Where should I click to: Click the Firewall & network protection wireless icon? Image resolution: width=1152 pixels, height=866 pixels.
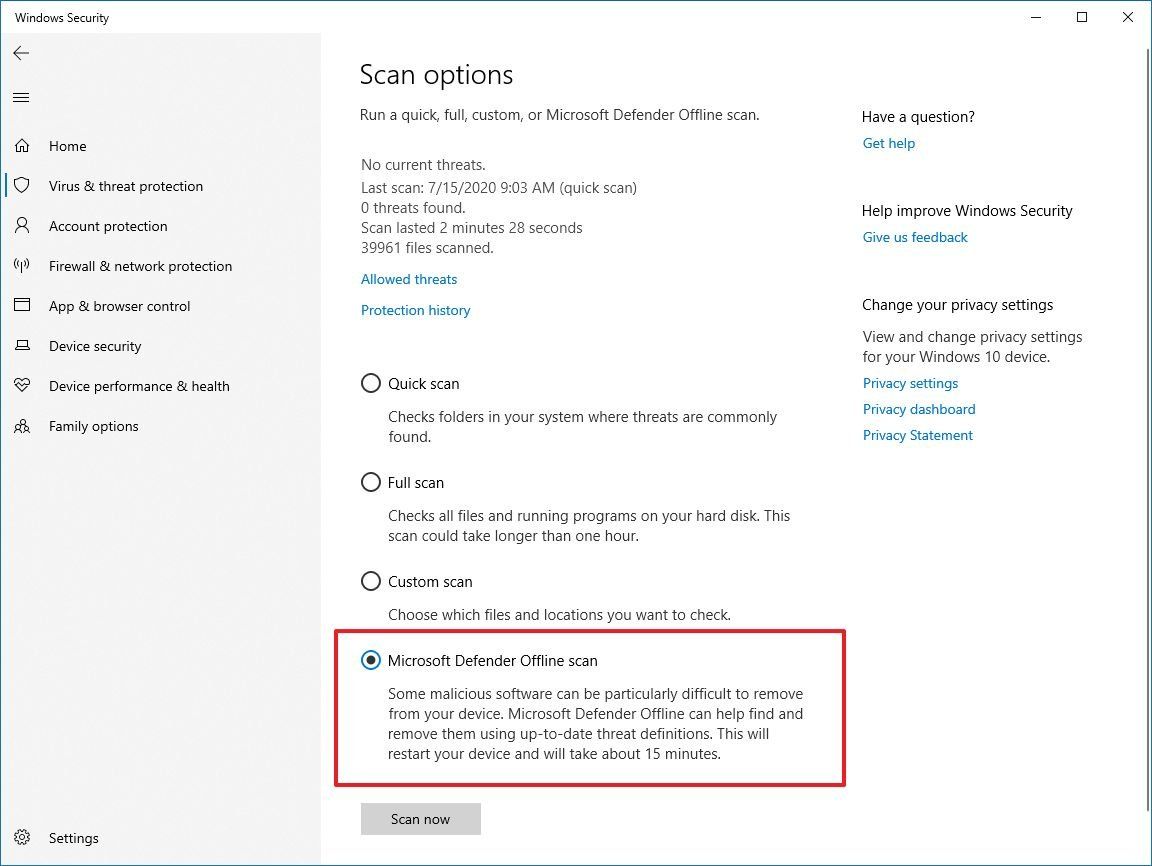coord(21,266)
